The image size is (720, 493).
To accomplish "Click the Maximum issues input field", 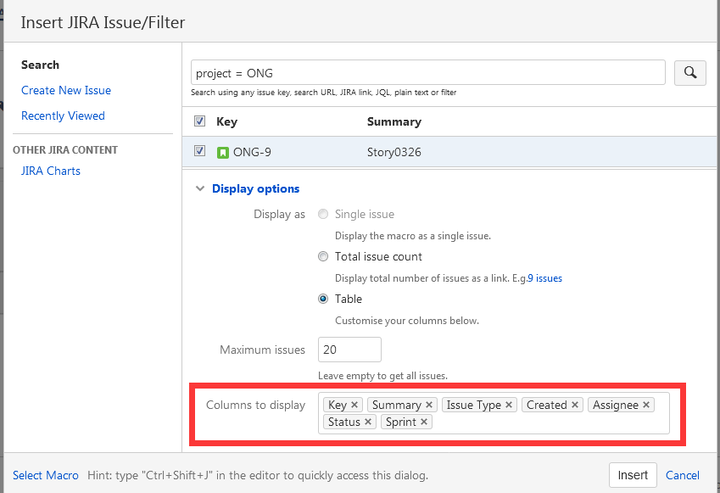I will (349, 349).
